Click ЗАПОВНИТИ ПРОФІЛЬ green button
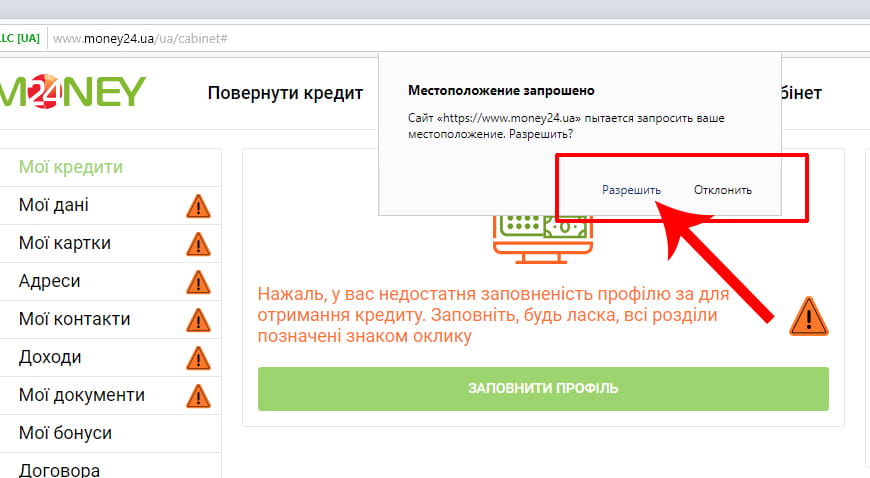 pos(543,389)
